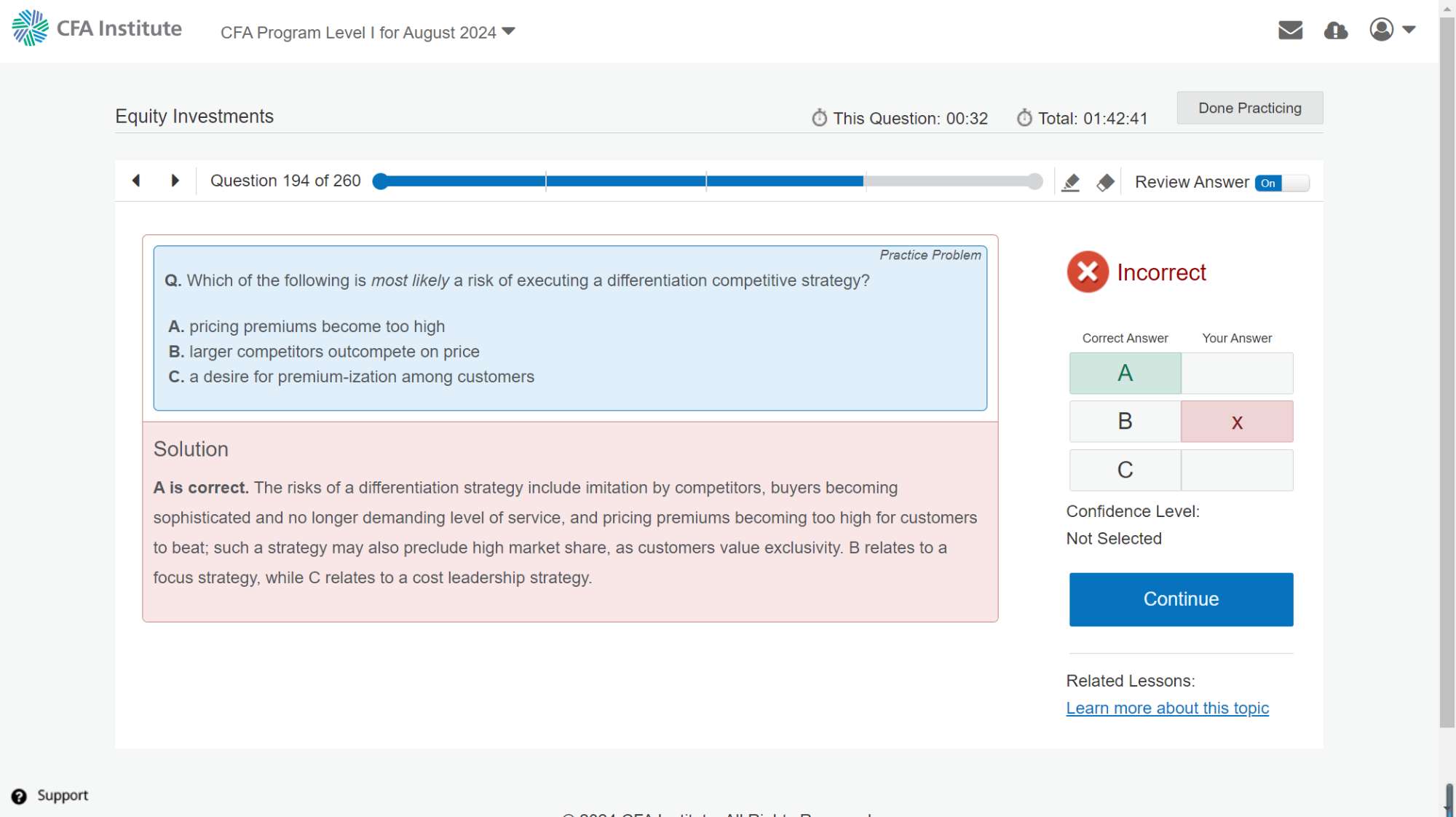This screenshot has width=1456, height=817.
Task: Toggle Review Answer switch off
Action: point(1281,183)
